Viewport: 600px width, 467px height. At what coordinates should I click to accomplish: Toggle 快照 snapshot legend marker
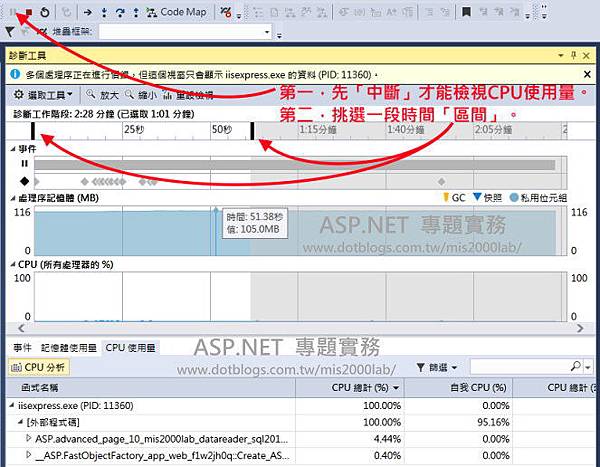pos(488,198)
